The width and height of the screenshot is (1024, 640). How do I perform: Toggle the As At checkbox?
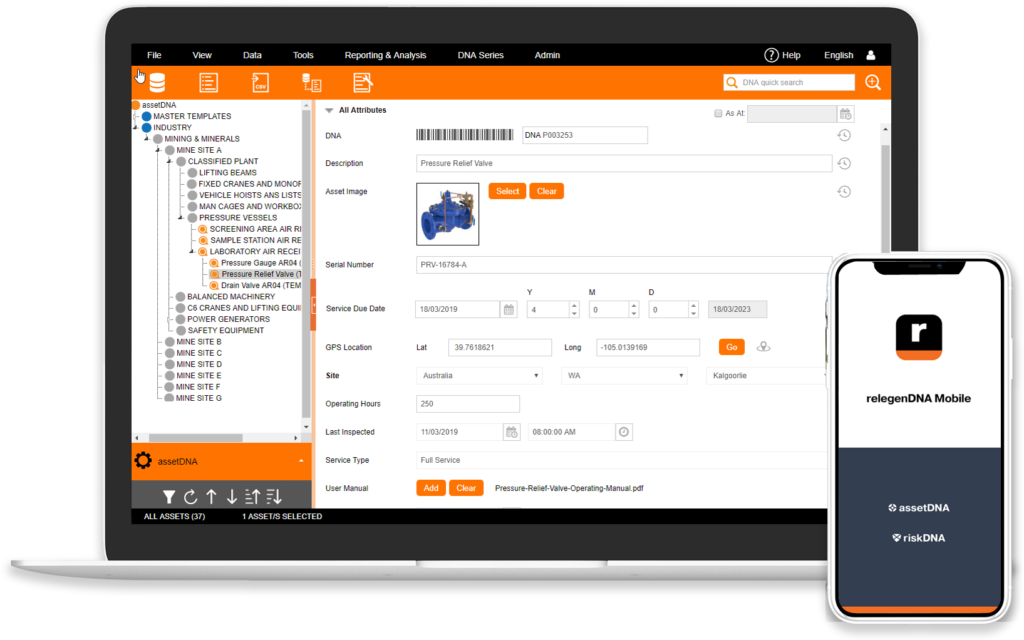tap(718, 114)
